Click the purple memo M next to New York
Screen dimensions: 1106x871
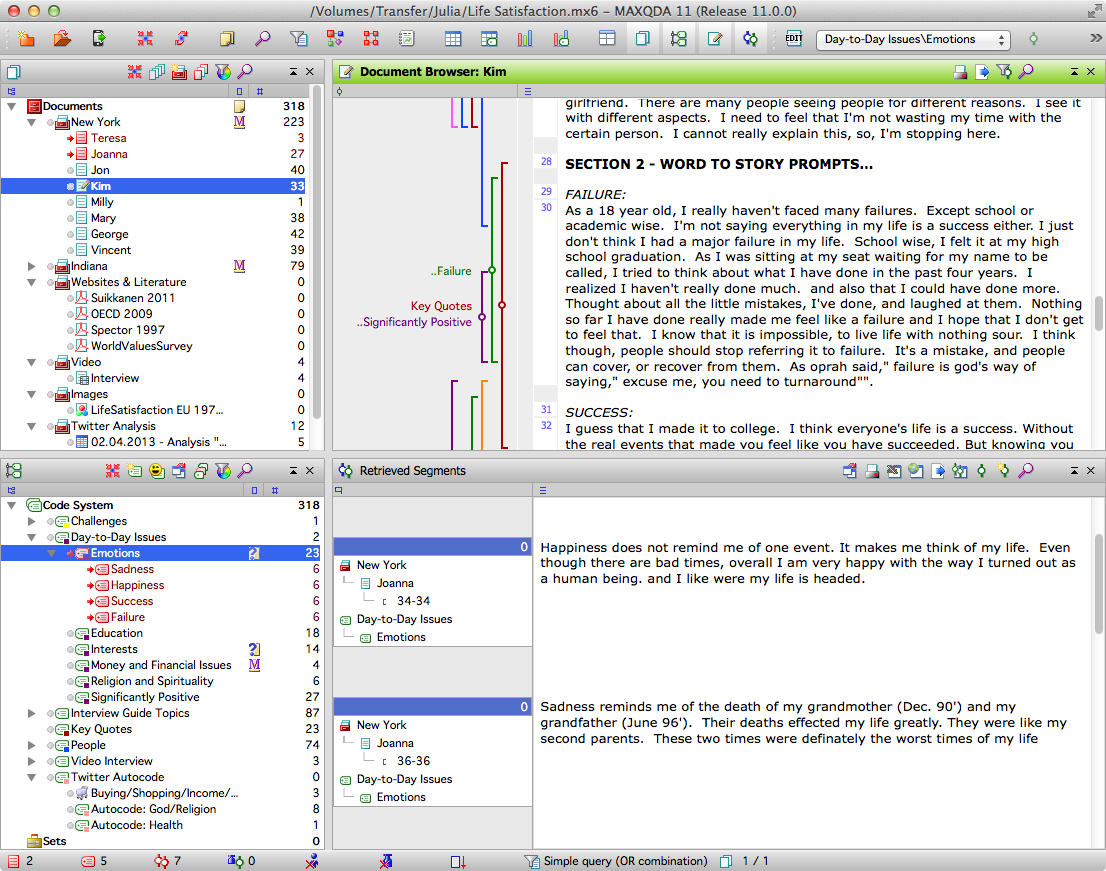[x=240, y=122]
